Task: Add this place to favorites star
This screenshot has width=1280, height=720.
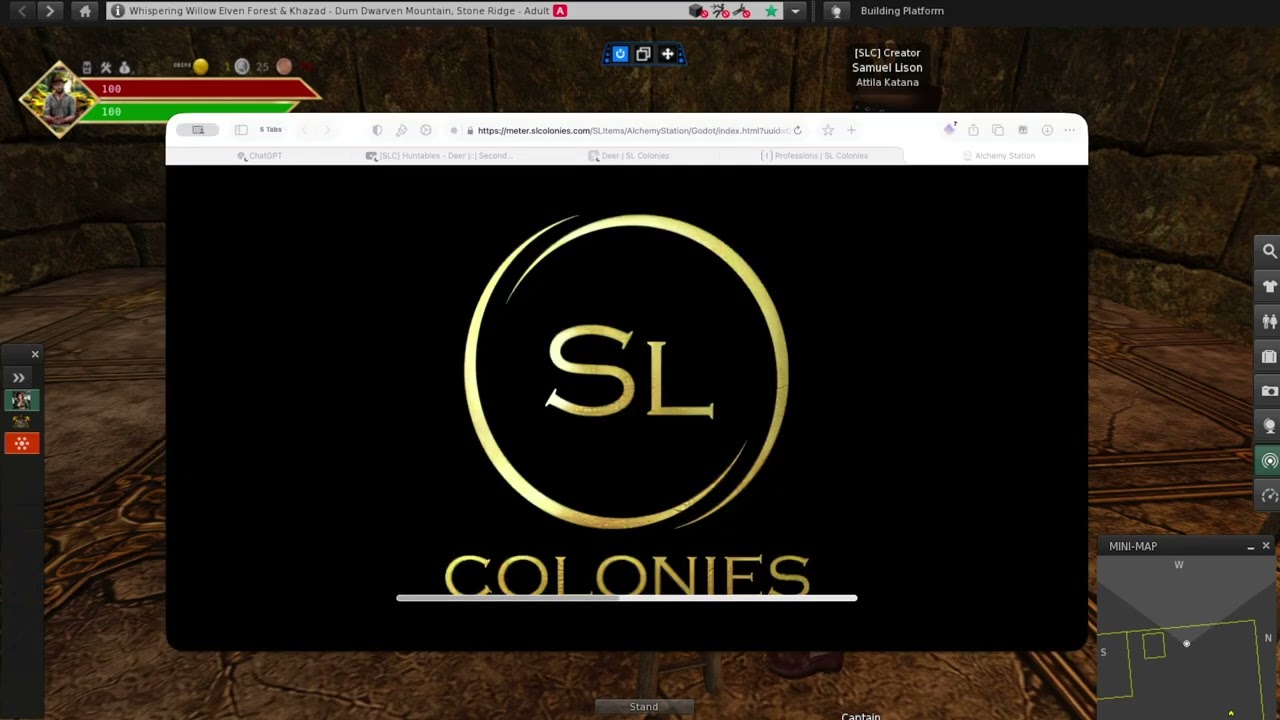Action: click(771, 11)
